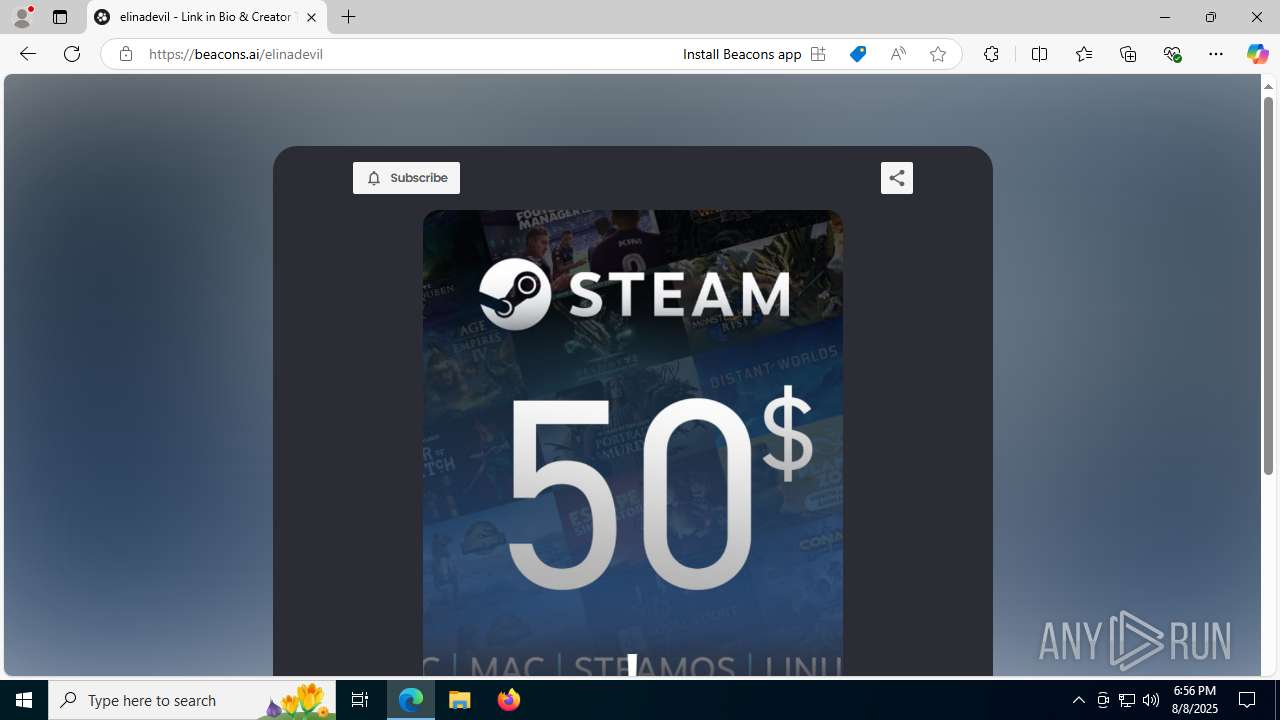Open Microsoft Edge from the taskbar
The image size is (1280, 720).
pyautogui.click(x=411, y=700)
